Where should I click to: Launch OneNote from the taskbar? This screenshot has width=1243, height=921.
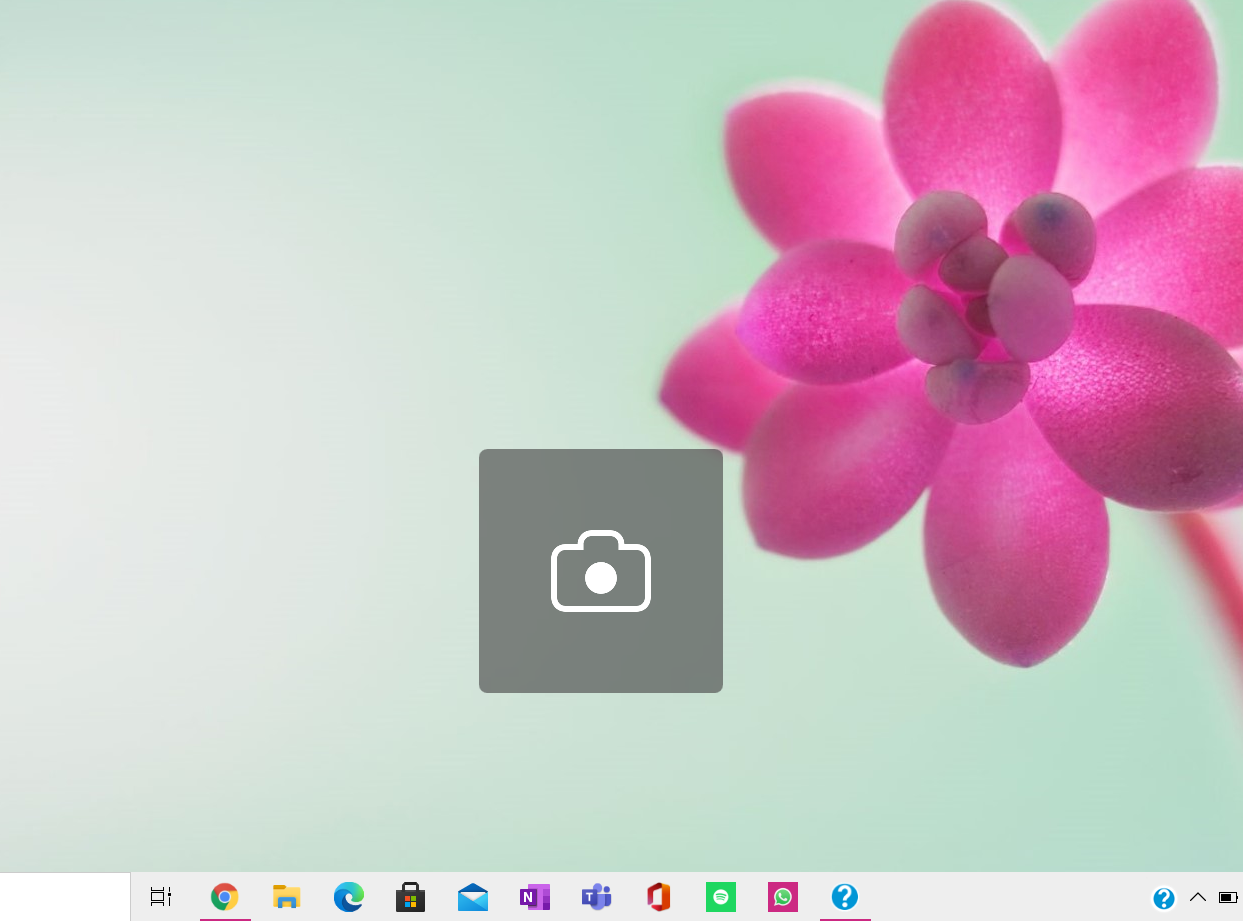(x=535, y=897)
